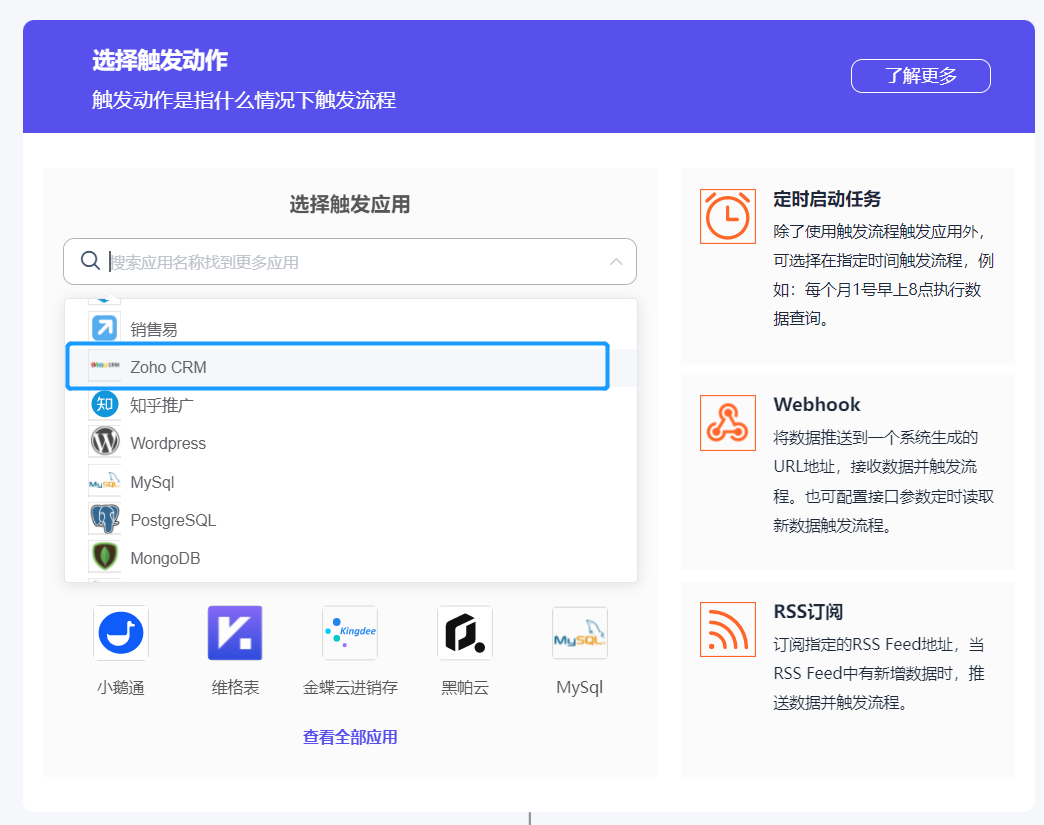1044x825 pixels.
Task: Click the search magnifier icon
Action: coord(90,260)
